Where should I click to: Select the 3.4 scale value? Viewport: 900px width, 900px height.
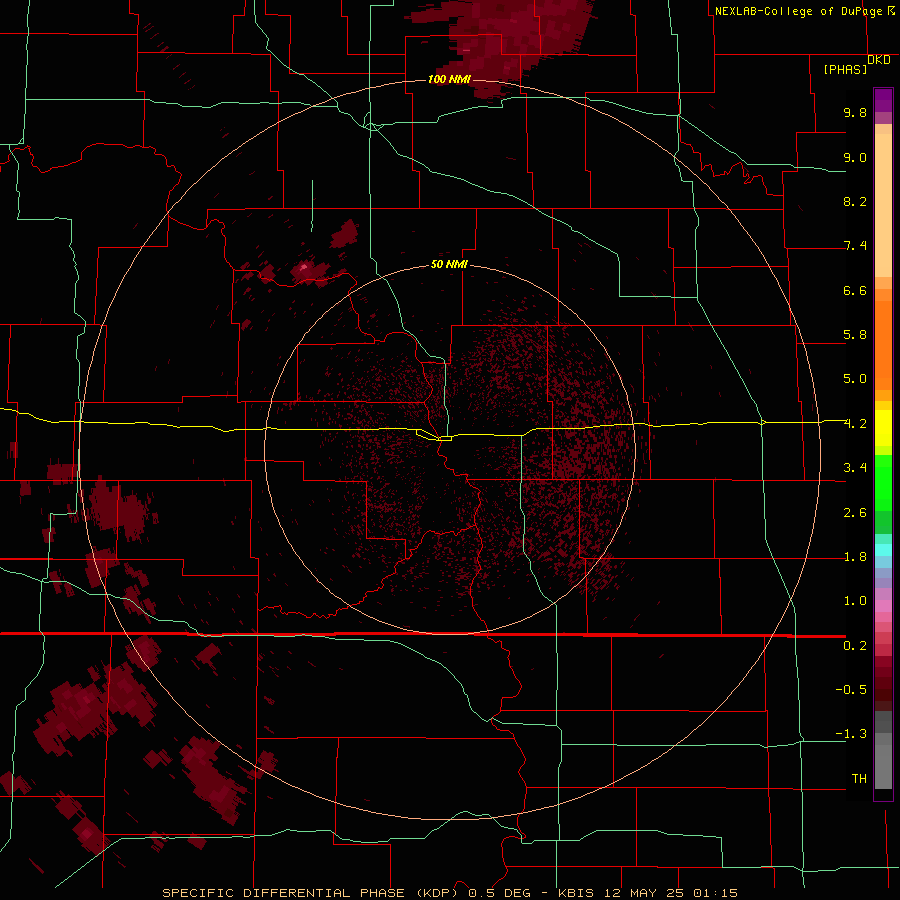coord(855,468)
